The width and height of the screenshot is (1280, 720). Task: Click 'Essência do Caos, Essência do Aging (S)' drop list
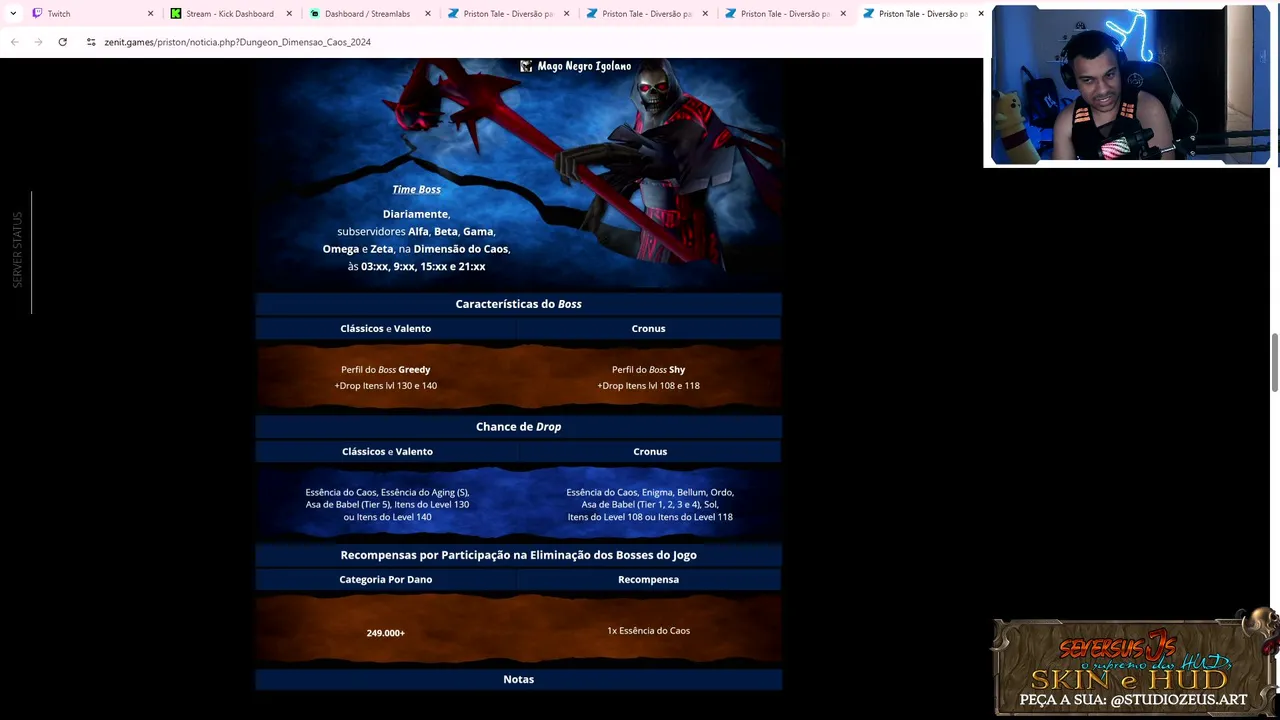point(387,505)
